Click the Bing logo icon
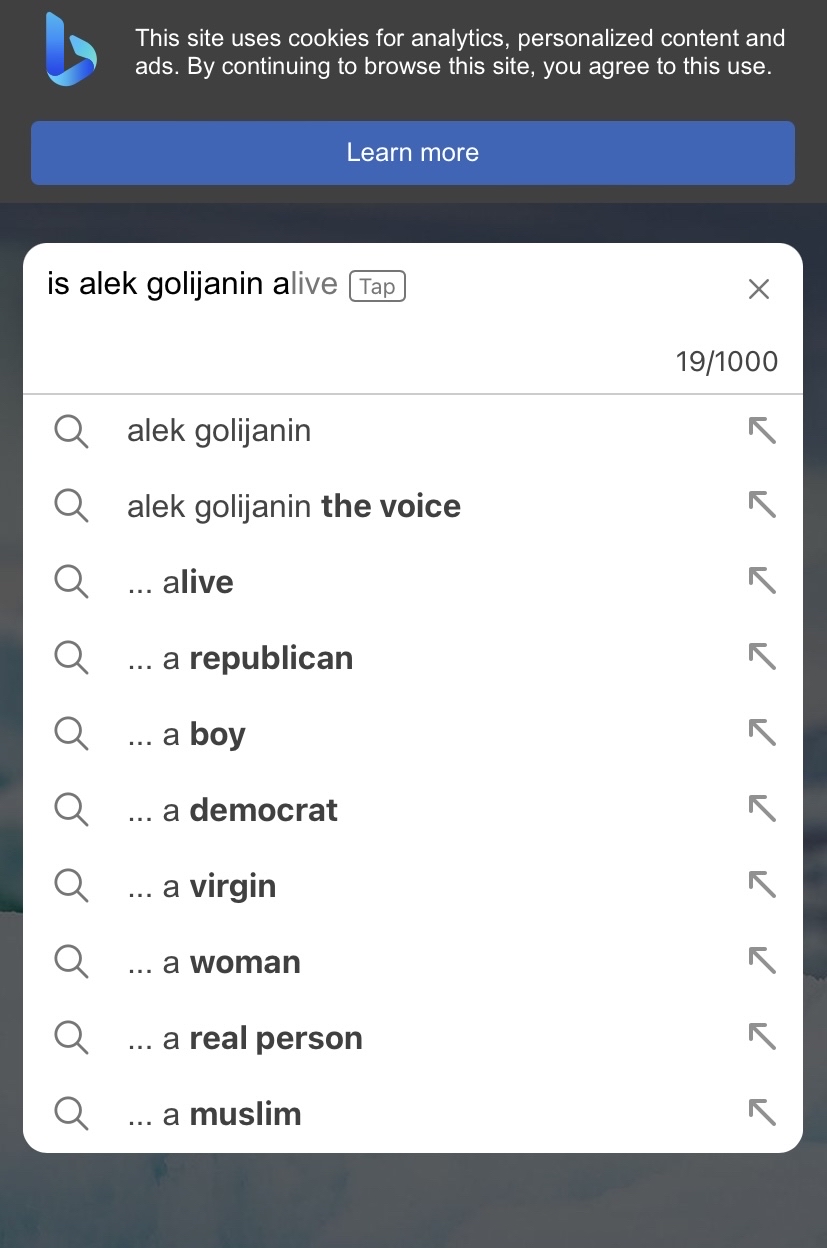827x1248 pixels. (70, 49)
